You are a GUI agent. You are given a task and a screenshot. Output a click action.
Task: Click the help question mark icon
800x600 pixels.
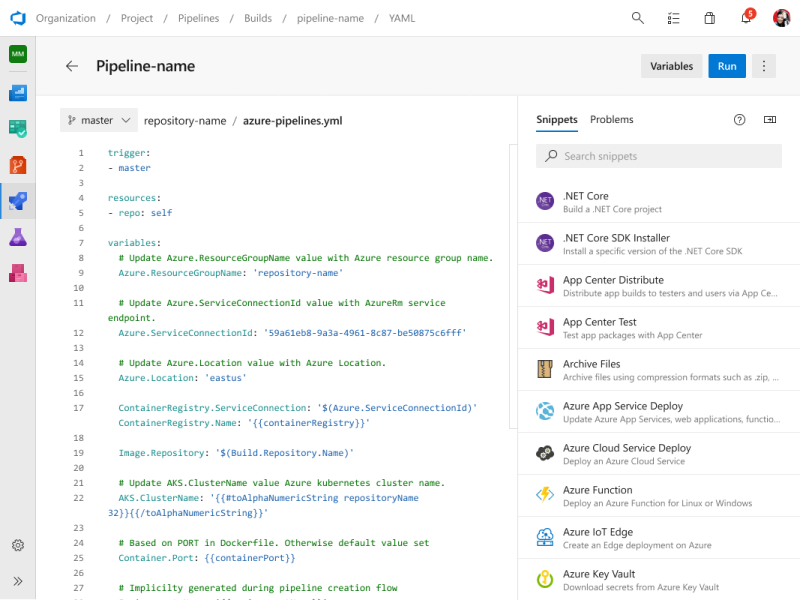(740, 120)
